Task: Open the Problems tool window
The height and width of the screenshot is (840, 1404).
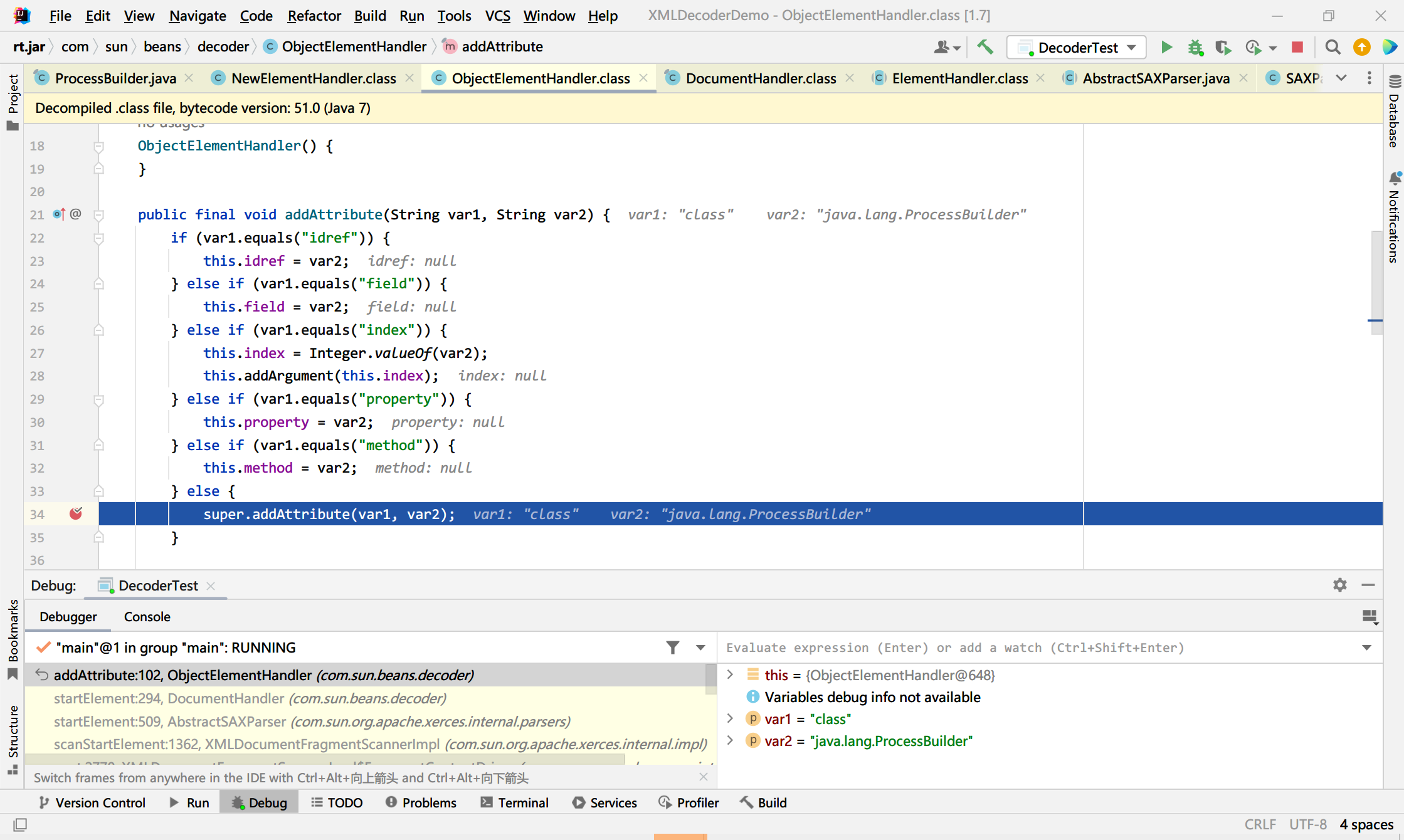Action: [421, 802]
